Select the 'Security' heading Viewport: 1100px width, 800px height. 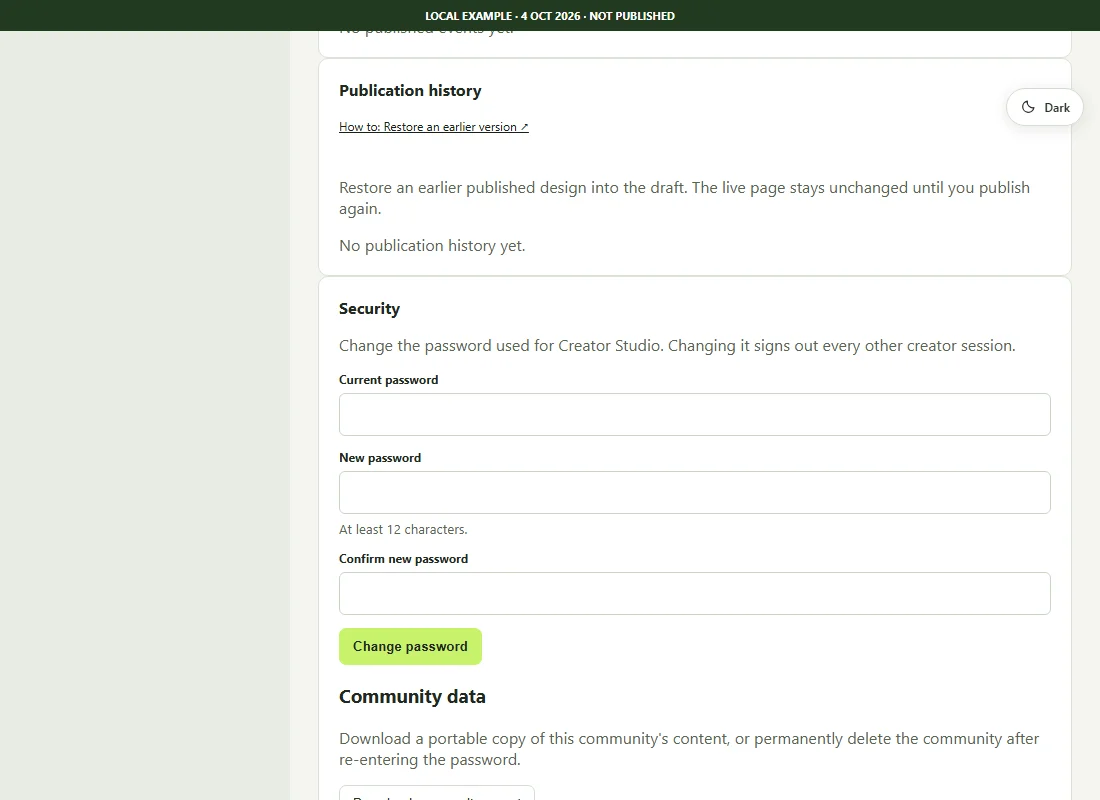coord(369,309)
